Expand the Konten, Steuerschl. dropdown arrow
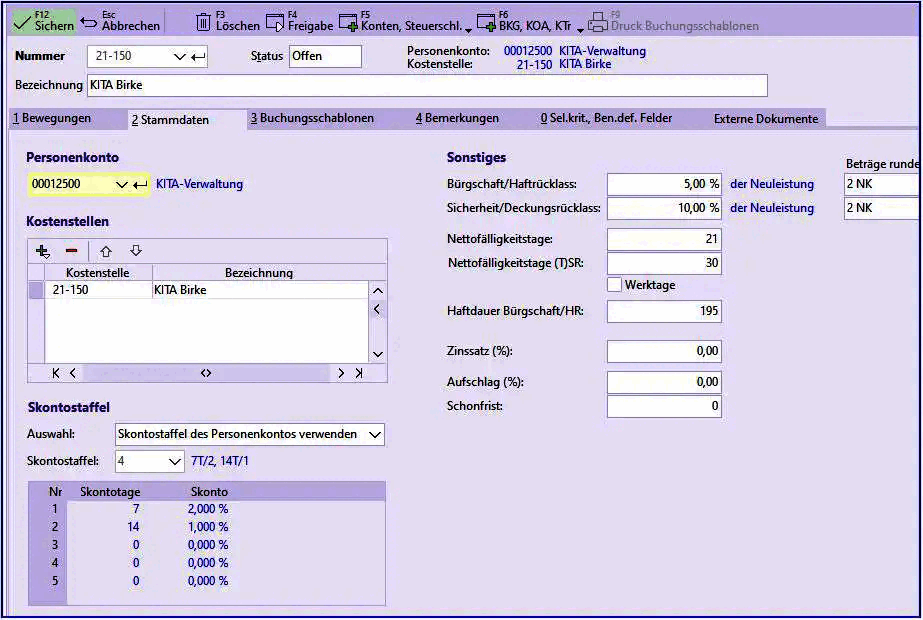The image size is (923, 620). click(469, 29)
